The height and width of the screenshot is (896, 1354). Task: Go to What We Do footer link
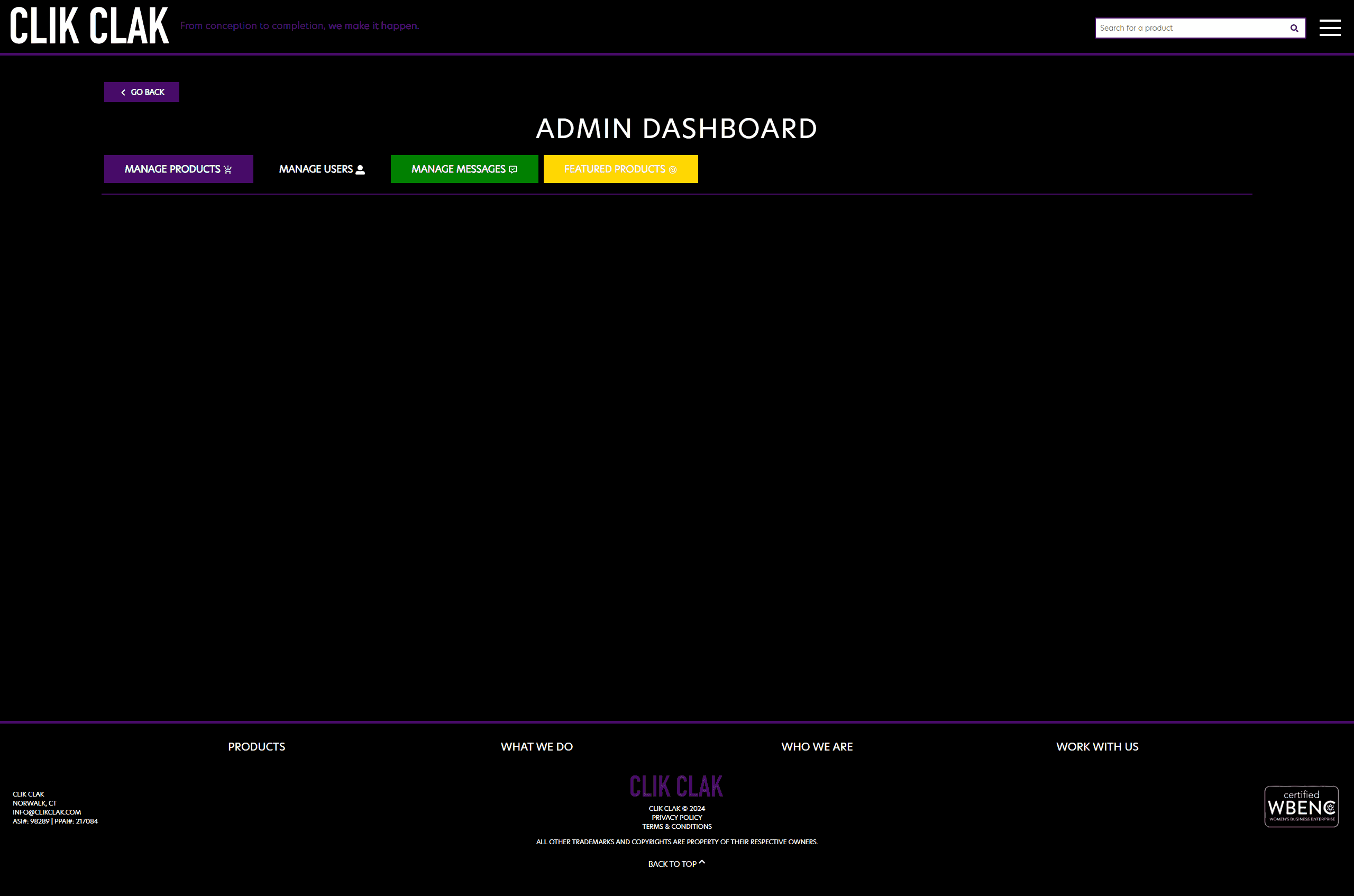(536, 746)
